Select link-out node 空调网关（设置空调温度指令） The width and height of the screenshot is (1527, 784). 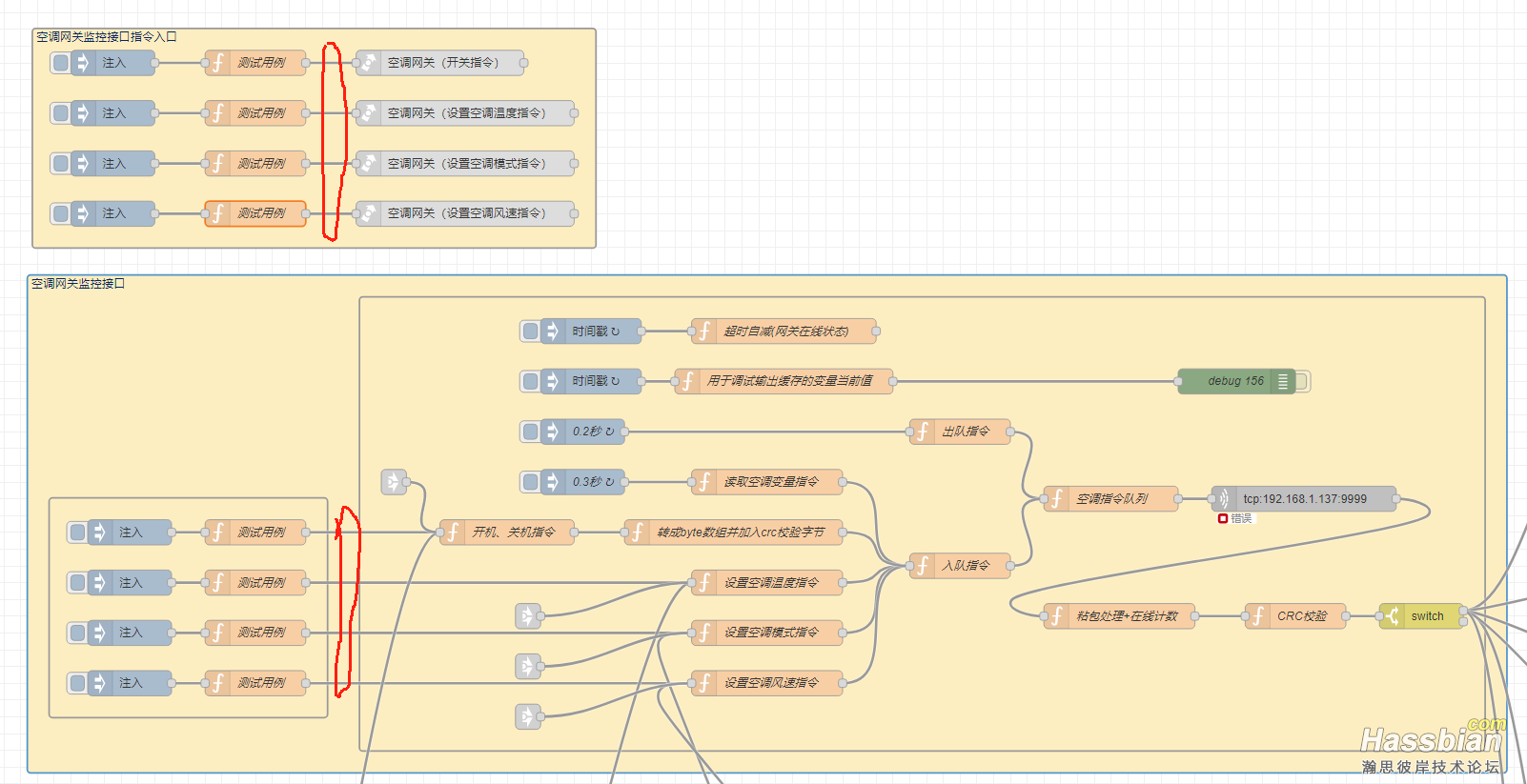click(465, 113)
